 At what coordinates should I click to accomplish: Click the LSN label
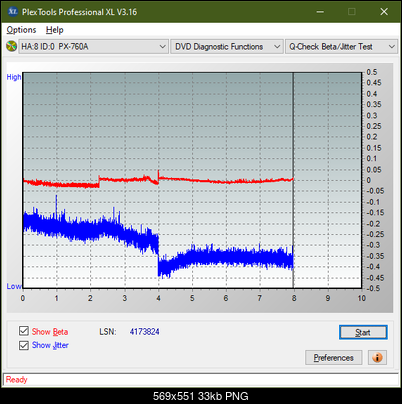point(108,332)
